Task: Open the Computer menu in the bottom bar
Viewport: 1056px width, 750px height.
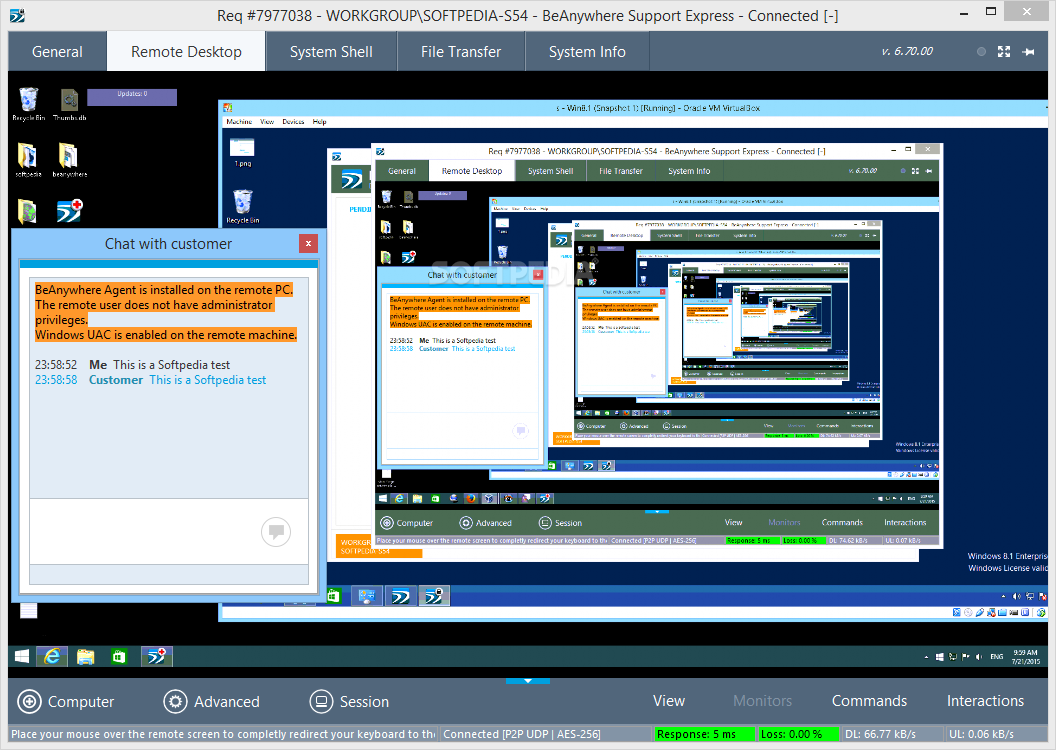Action: (65, 702)
